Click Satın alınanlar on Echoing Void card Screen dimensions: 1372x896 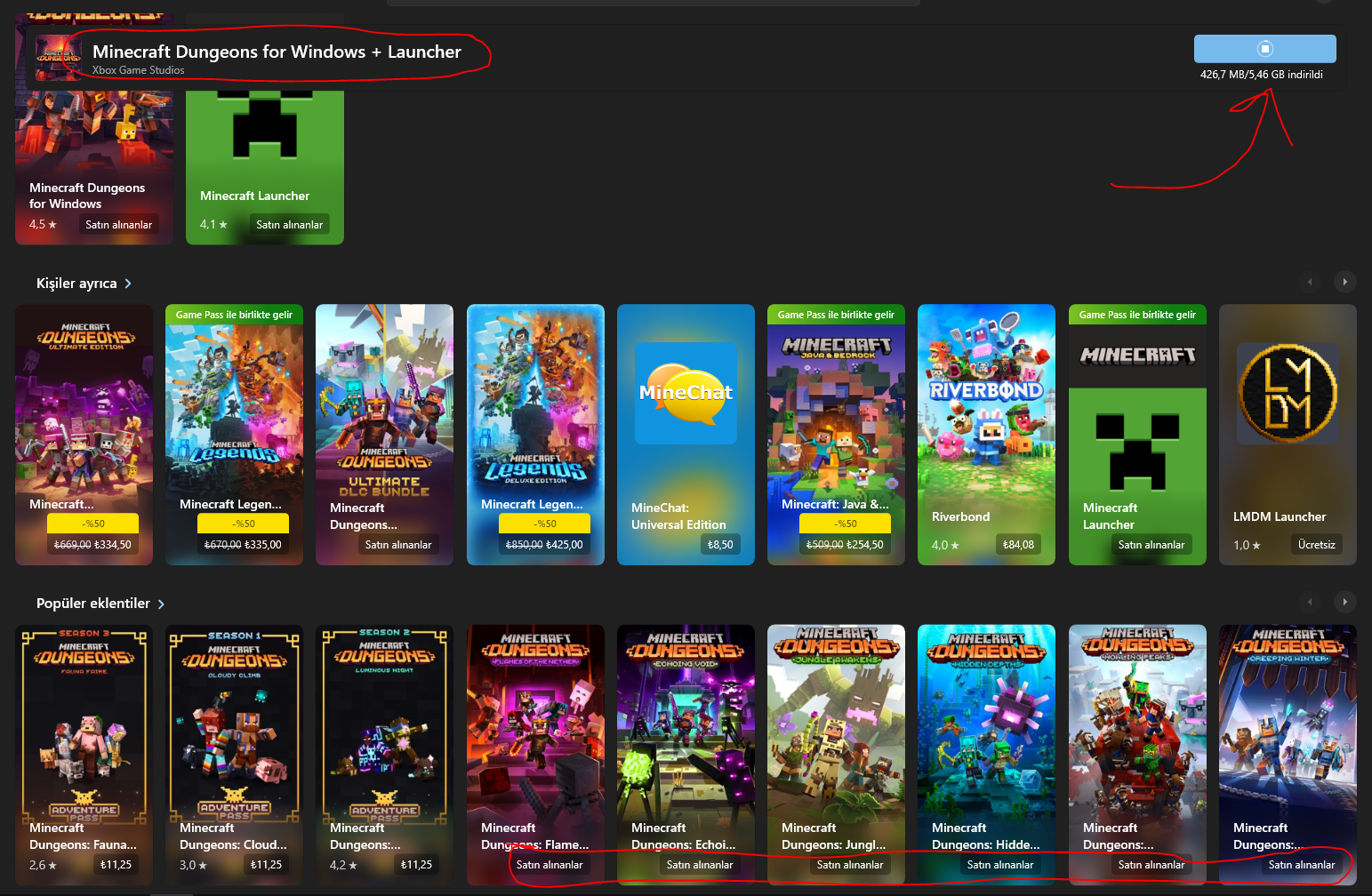[x=700, y=865]
